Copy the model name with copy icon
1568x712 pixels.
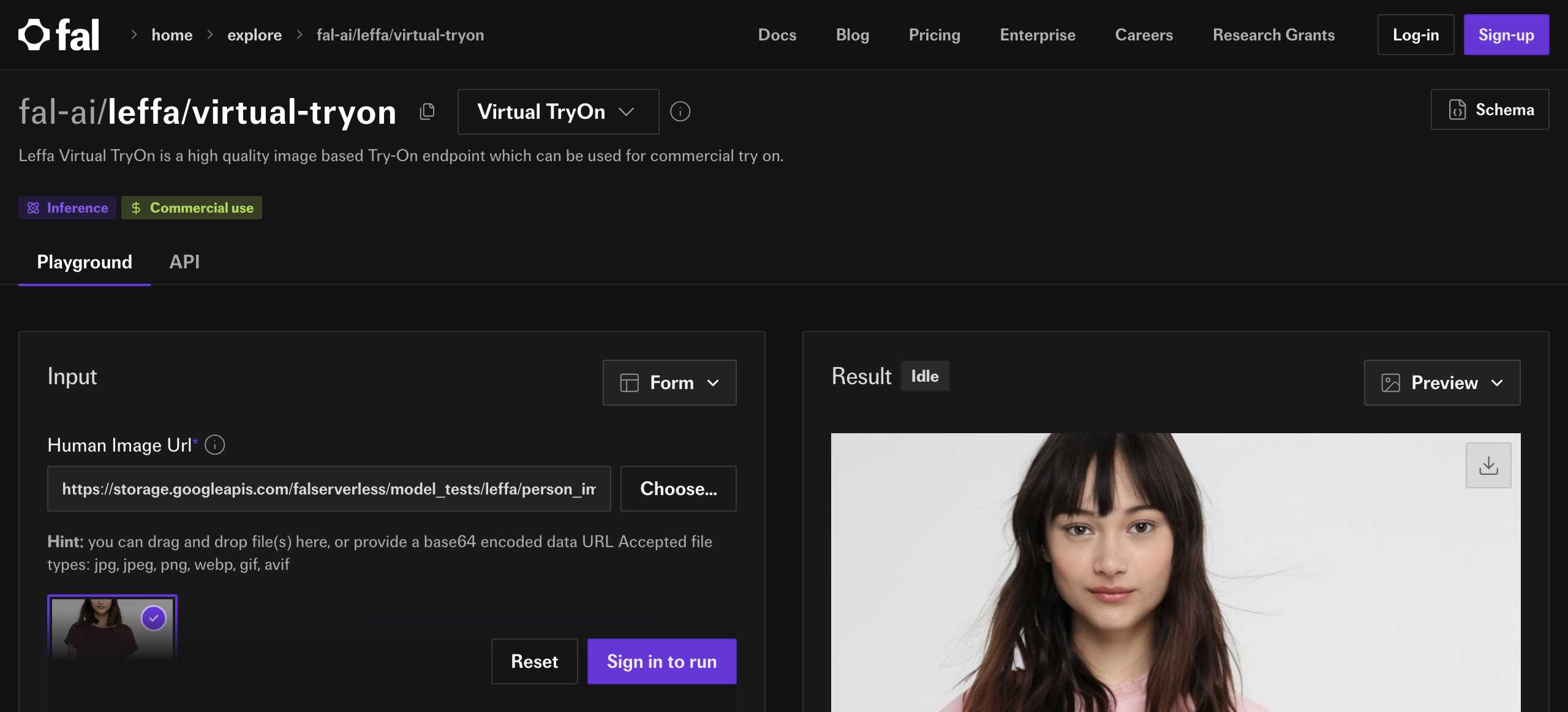click(427, 112)
